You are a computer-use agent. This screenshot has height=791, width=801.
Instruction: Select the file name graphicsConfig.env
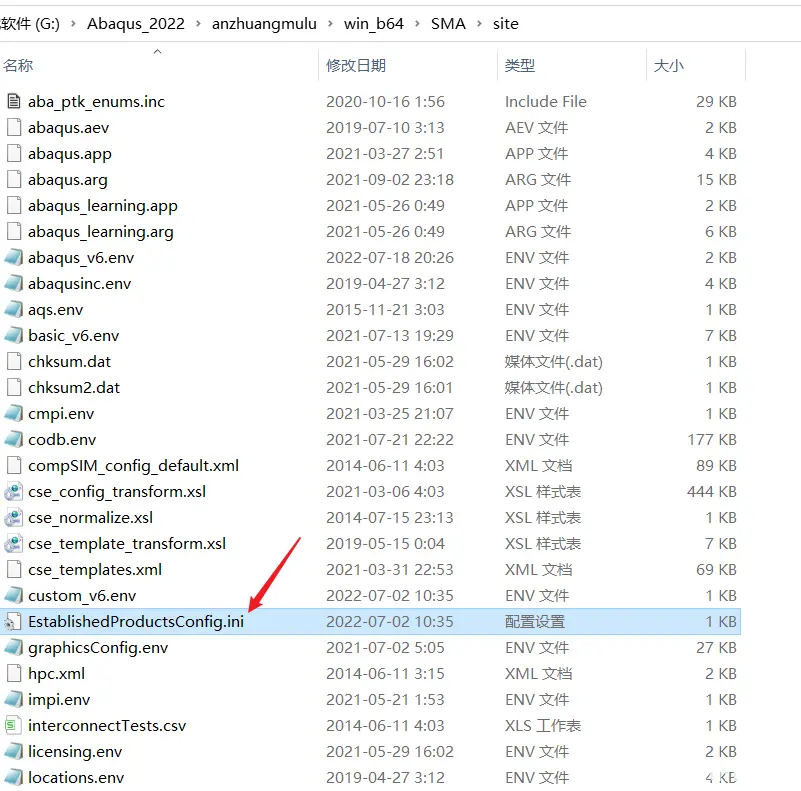click(98, 648)
